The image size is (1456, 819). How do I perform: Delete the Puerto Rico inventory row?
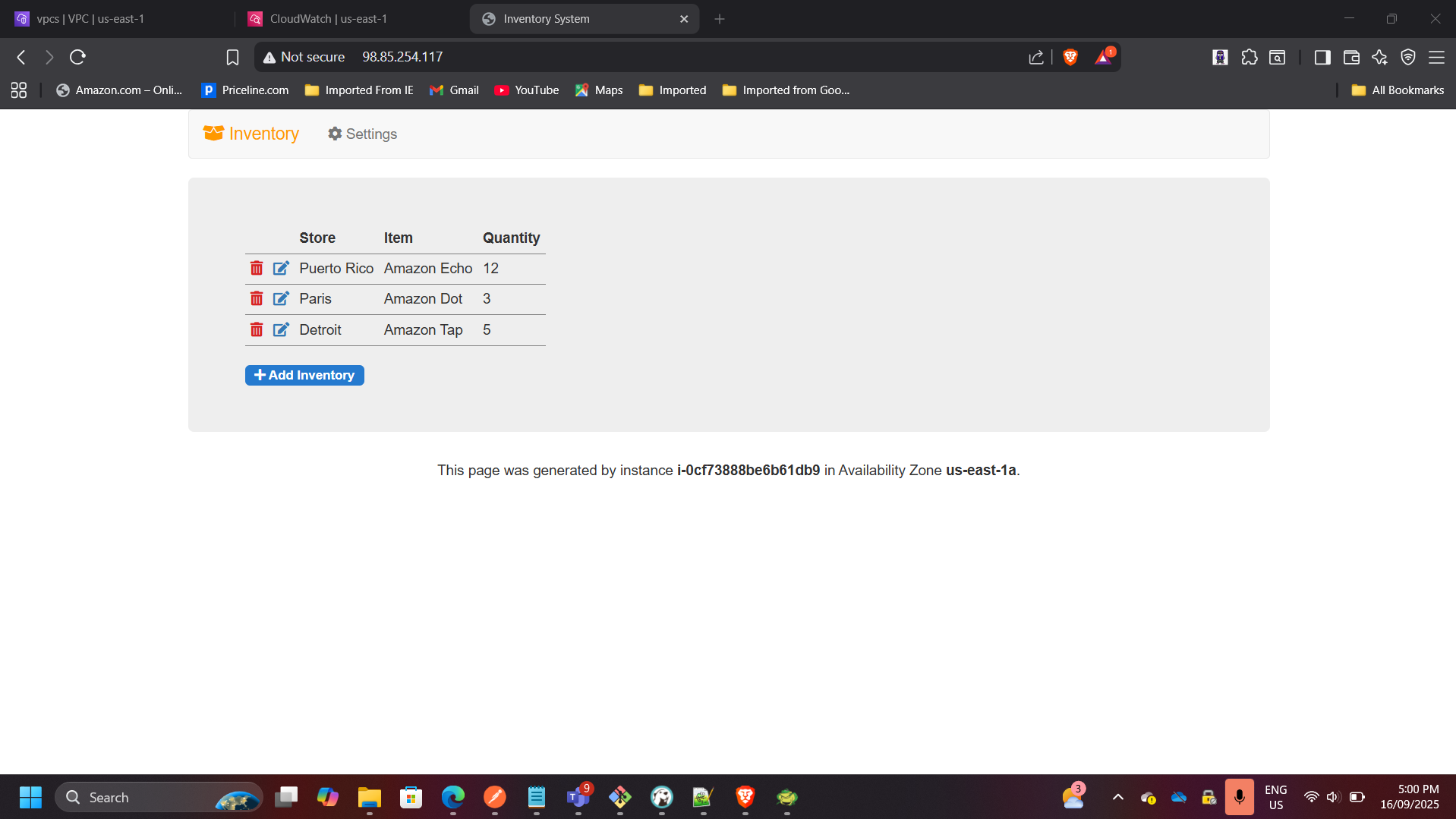(257, 268)
